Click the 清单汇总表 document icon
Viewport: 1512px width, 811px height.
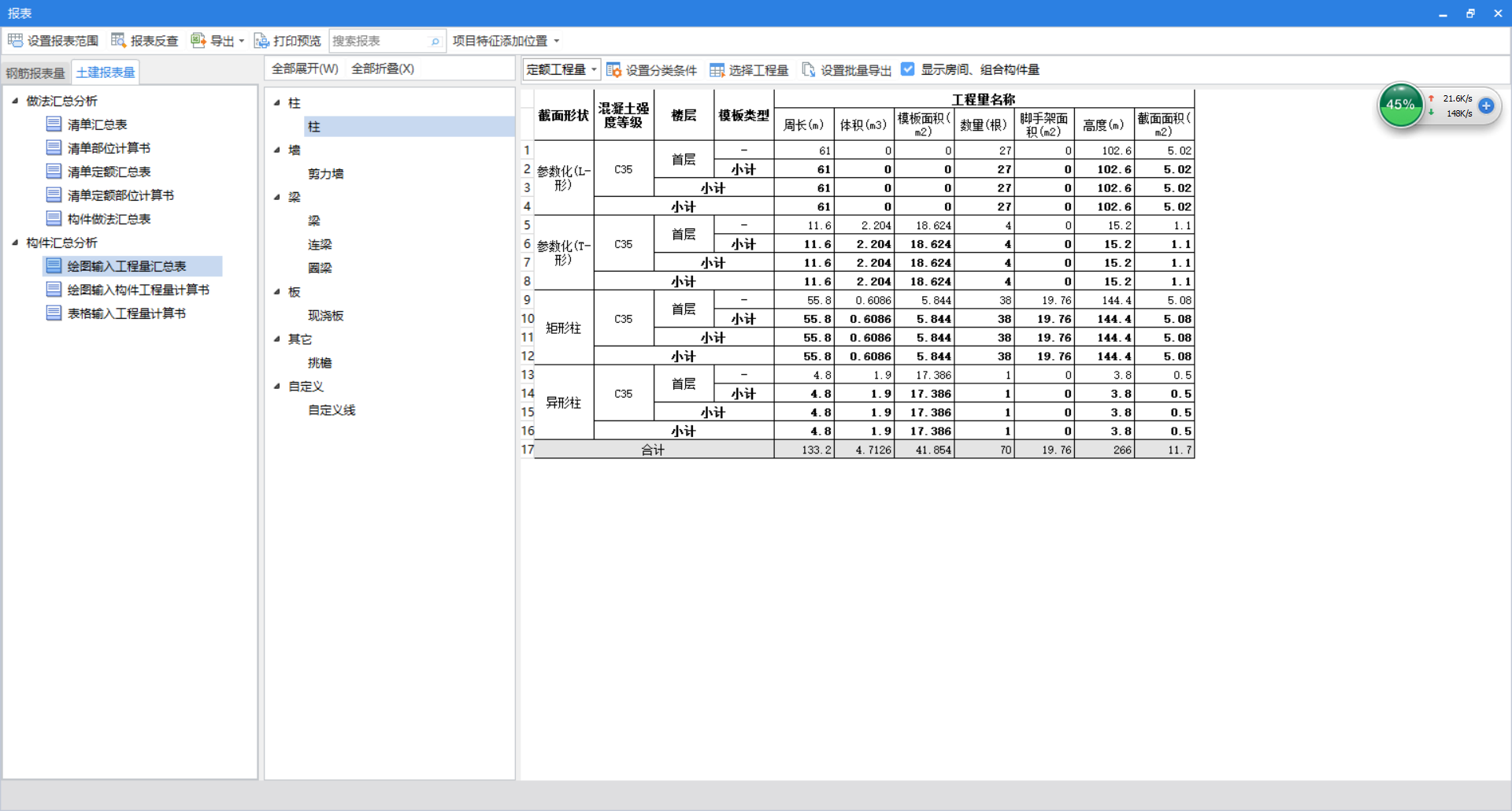point(54,124)
